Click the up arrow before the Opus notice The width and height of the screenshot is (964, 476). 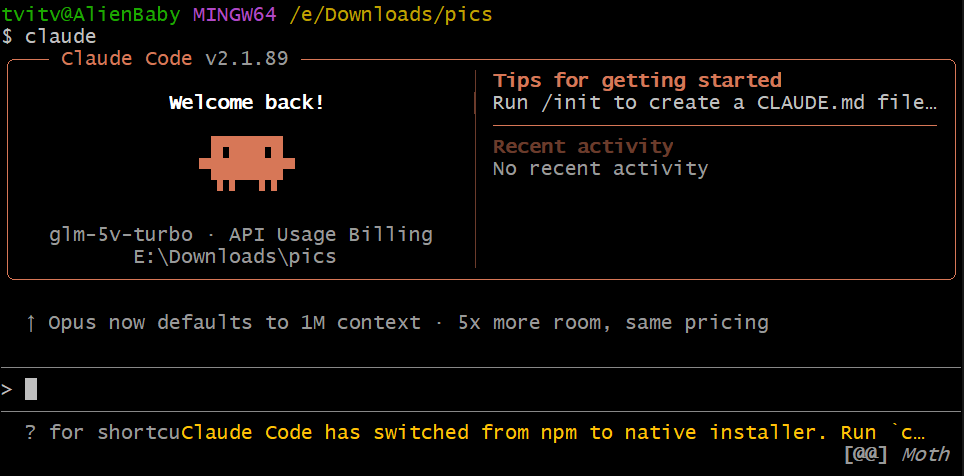(x=31, y=323)
